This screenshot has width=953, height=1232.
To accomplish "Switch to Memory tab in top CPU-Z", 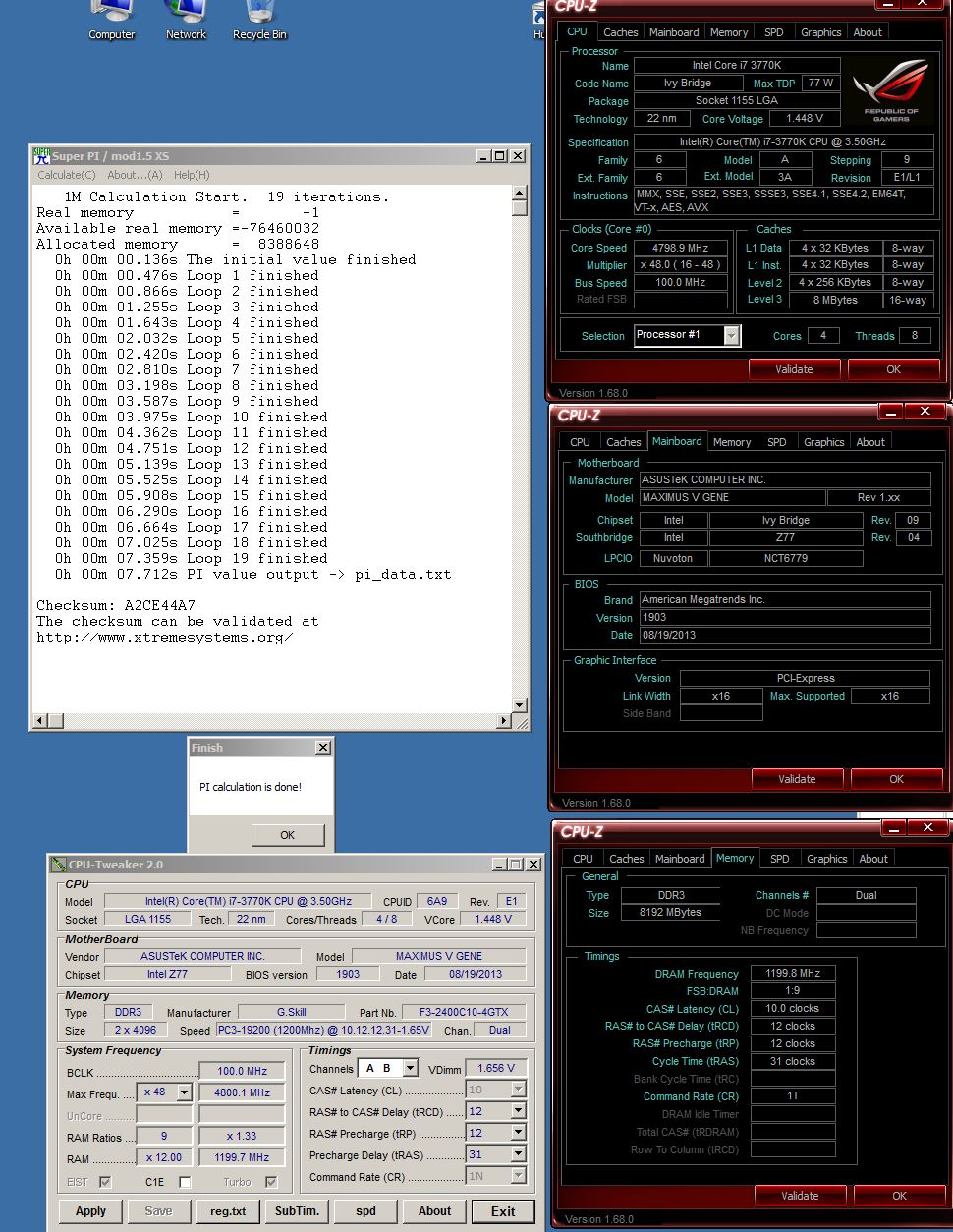I will [729, 32].
